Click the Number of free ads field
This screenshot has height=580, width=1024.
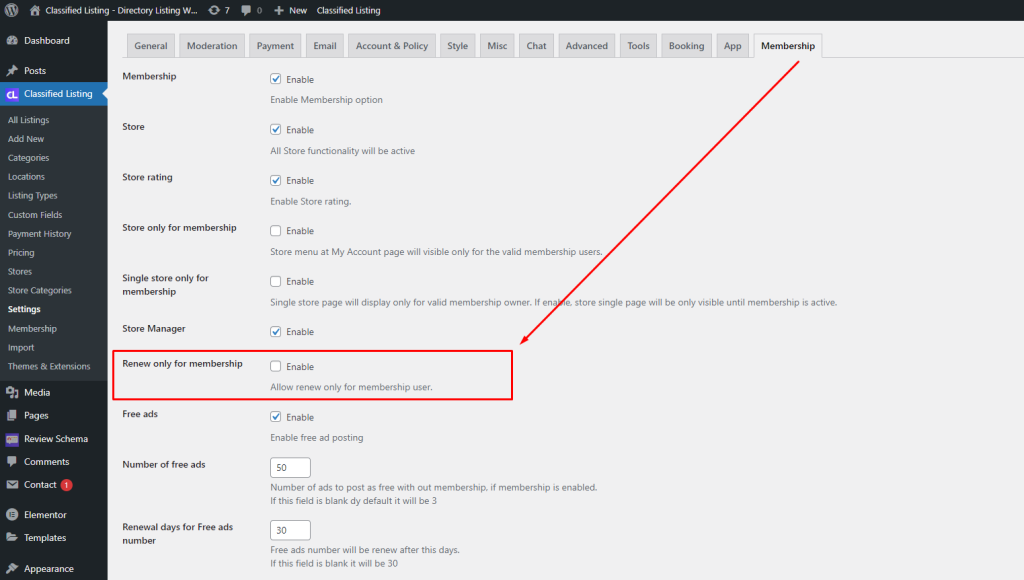tap(291, 468)
